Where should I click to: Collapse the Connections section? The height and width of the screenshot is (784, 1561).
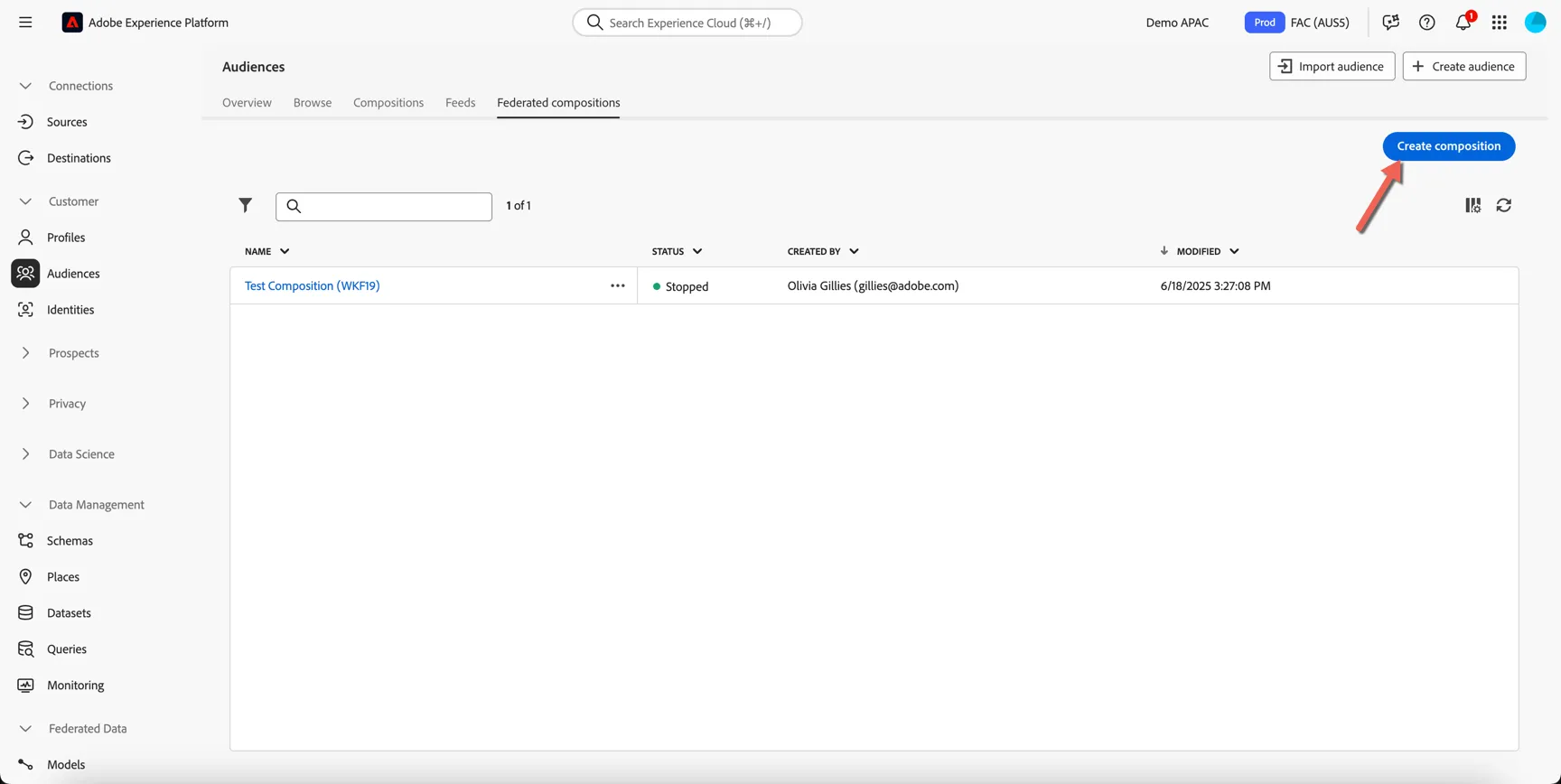[25, 86]
